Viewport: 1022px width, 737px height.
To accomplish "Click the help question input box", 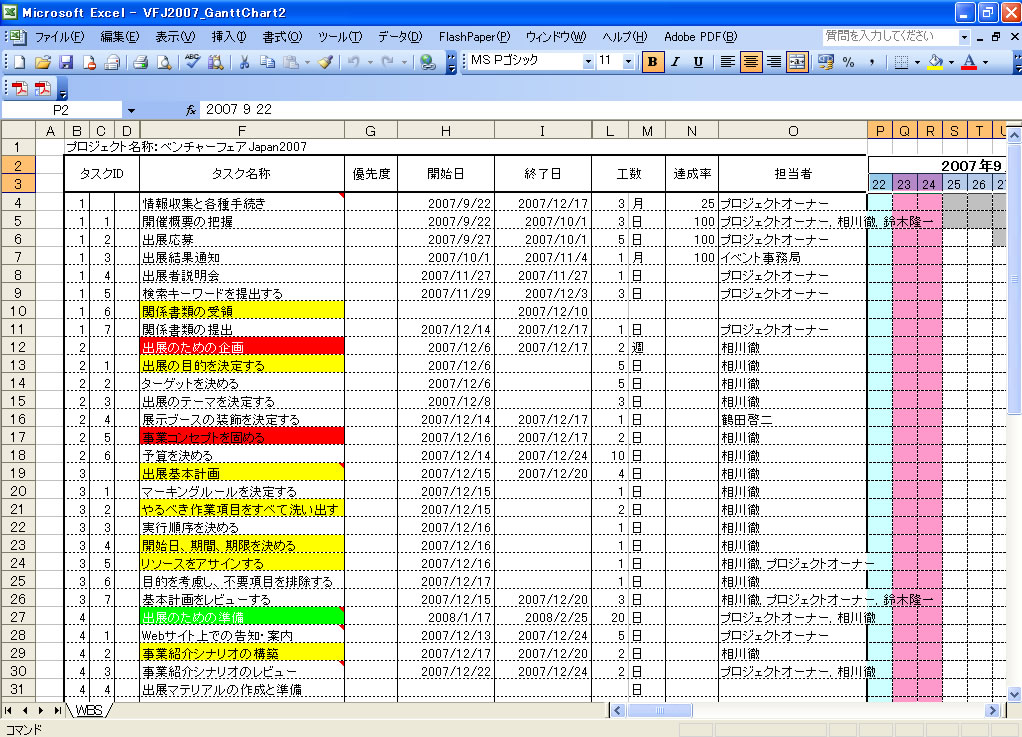I will tap(888, 36).
